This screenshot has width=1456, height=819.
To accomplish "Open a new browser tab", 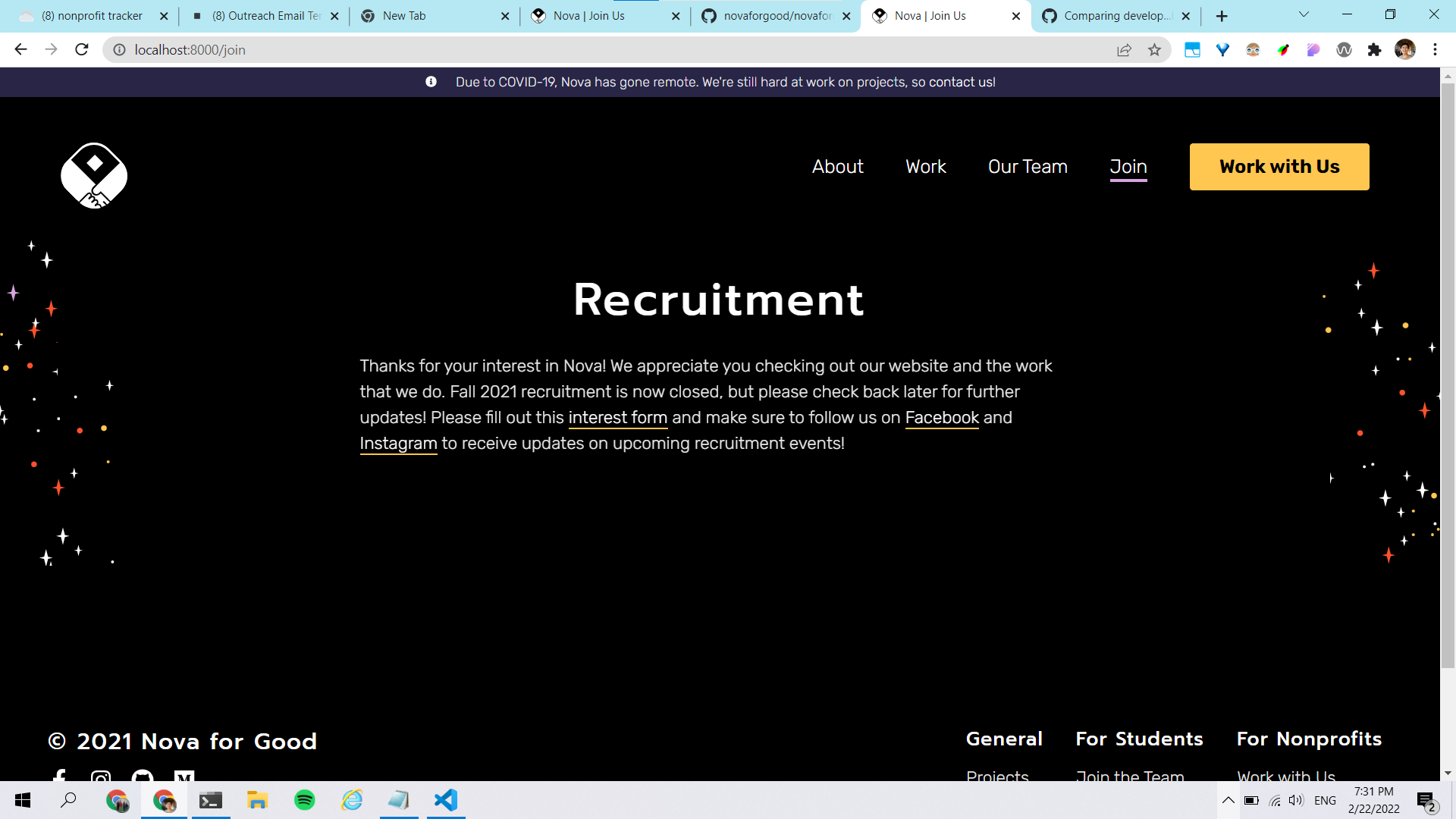I will [x=1222, y=16].
